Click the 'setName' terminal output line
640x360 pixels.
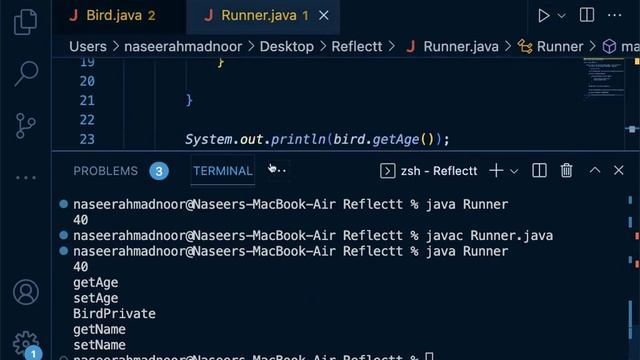pos(99,345)
